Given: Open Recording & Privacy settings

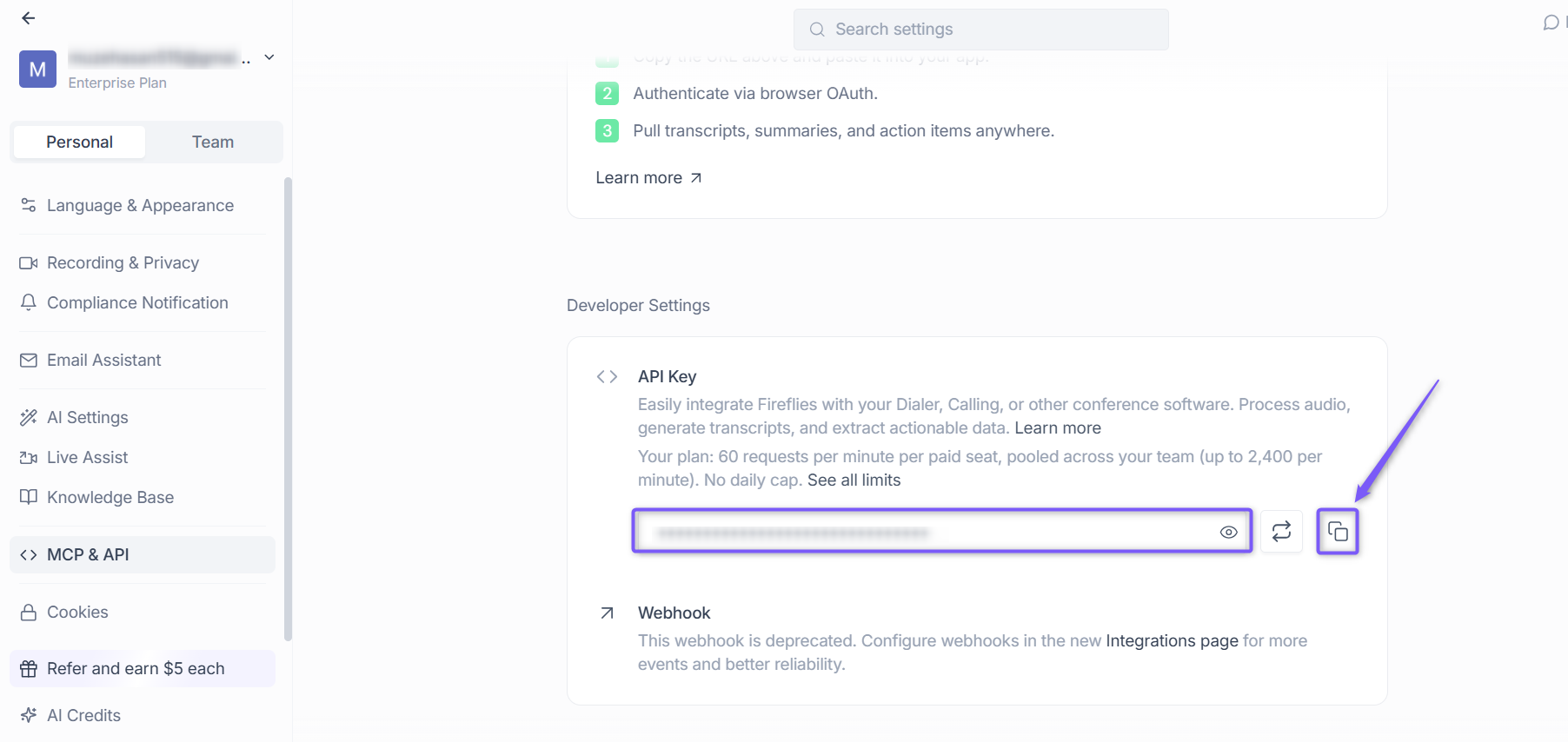Looking at the screenshot, I should [x=143, y=263].
